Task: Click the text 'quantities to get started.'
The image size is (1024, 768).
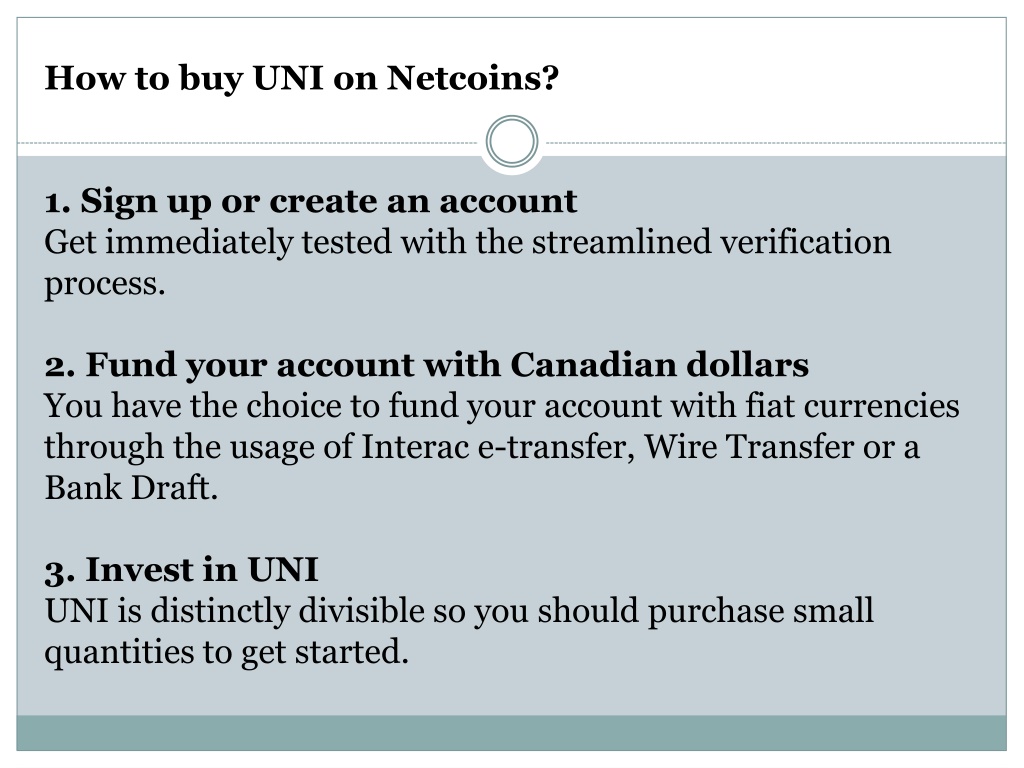Action: [227, 652]
